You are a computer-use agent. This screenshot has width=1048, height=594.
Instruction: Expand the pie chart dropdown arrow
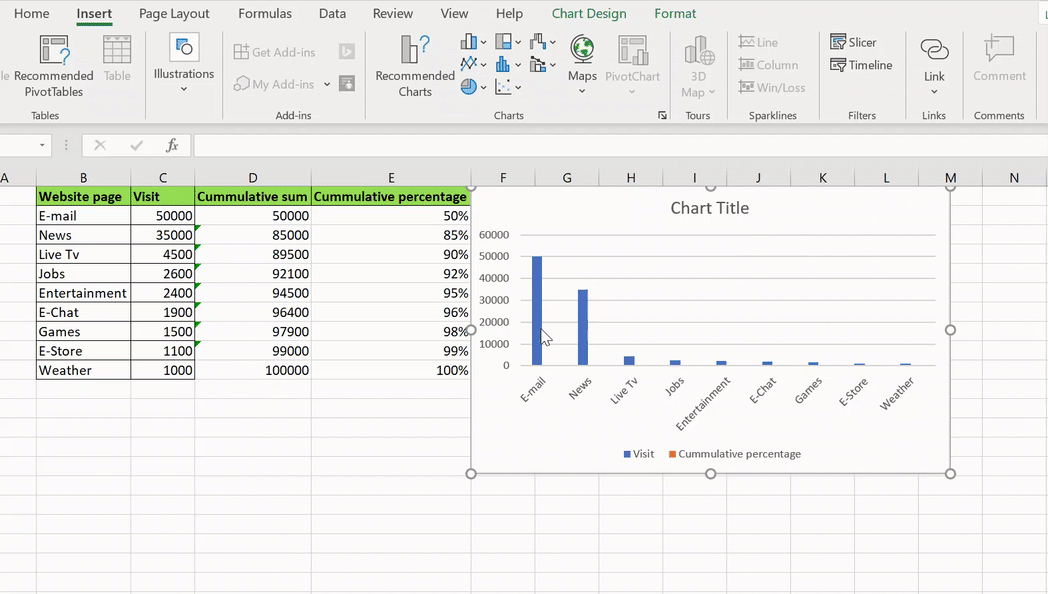(x=483, y=88)
